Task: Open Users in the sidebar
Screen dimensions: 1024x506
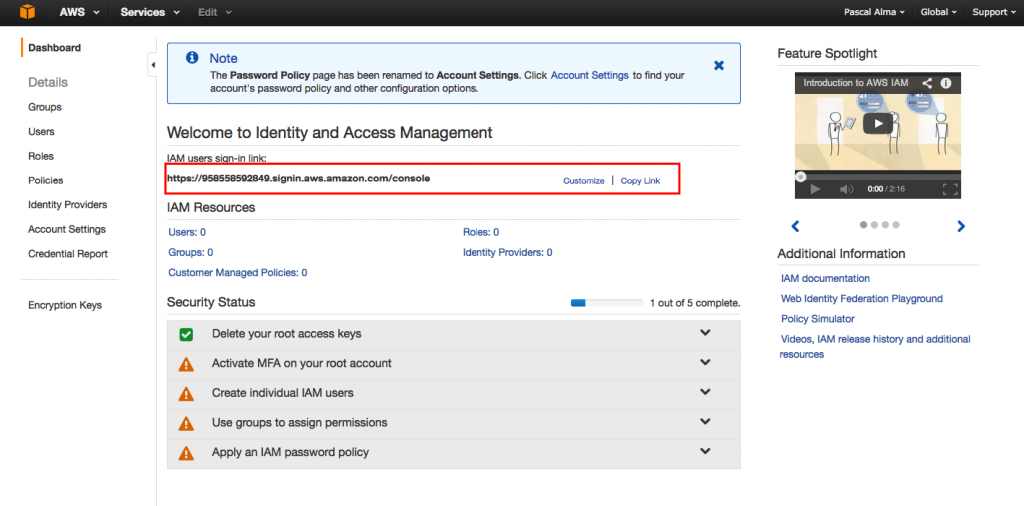Action: click(x=41, y=131)
